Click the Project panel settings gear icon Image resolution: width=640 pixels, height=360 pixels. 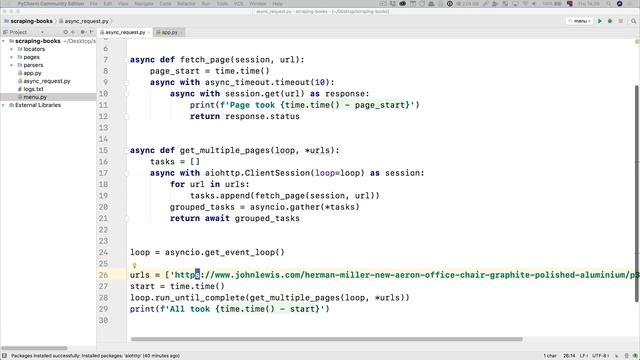tap(82, 32)
